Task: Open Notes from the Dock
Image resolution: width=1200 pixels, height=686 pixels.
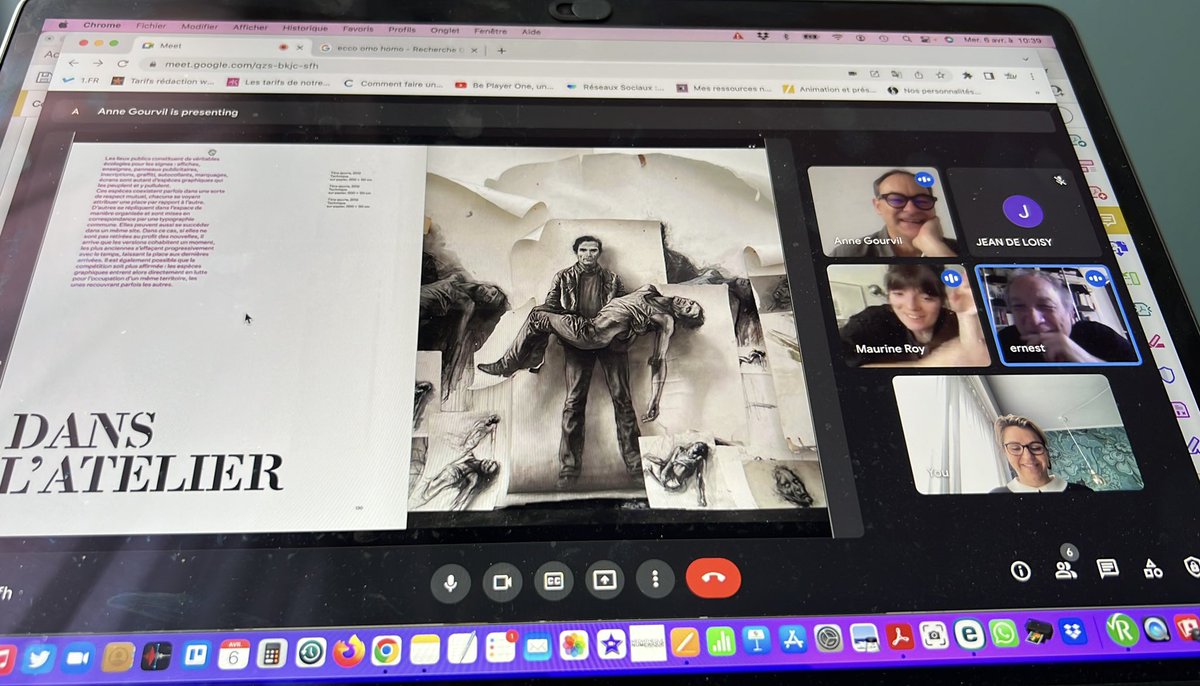Action: click(x=425, y=650)
